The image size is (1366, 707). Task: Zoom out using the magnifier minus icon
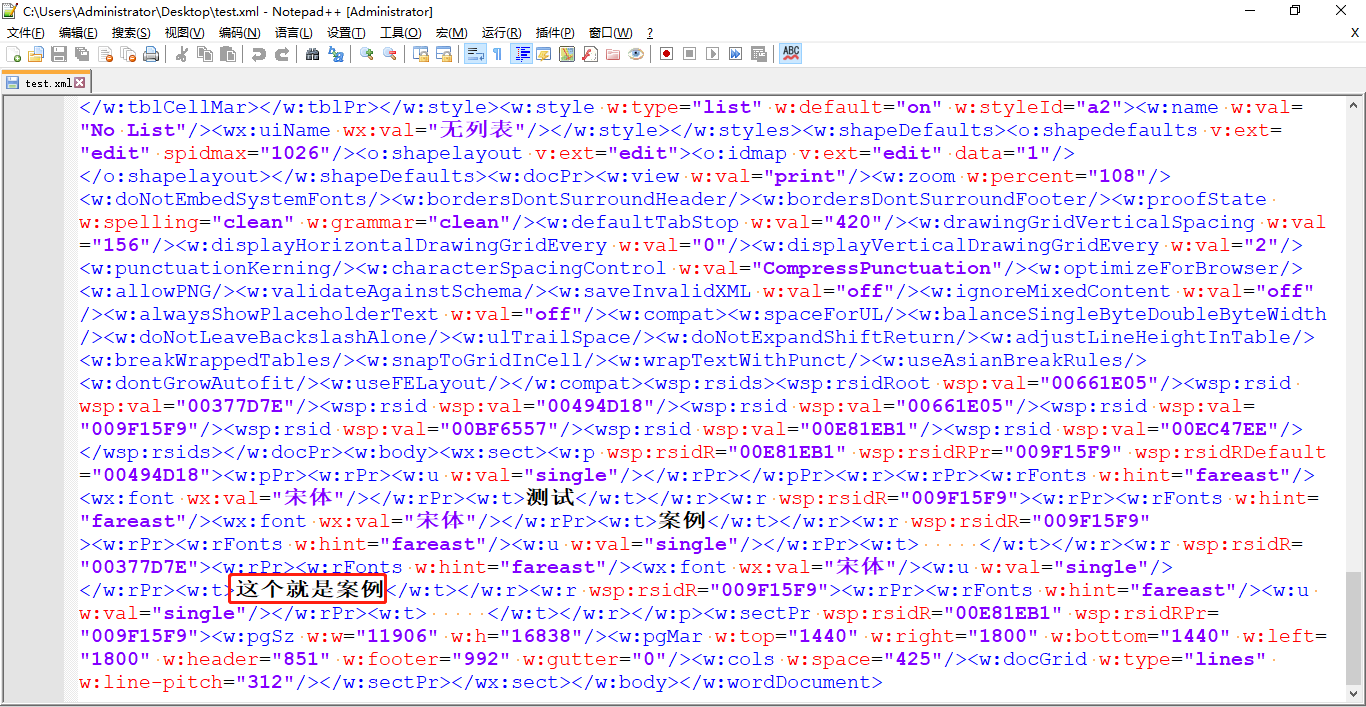click(390, 54)
